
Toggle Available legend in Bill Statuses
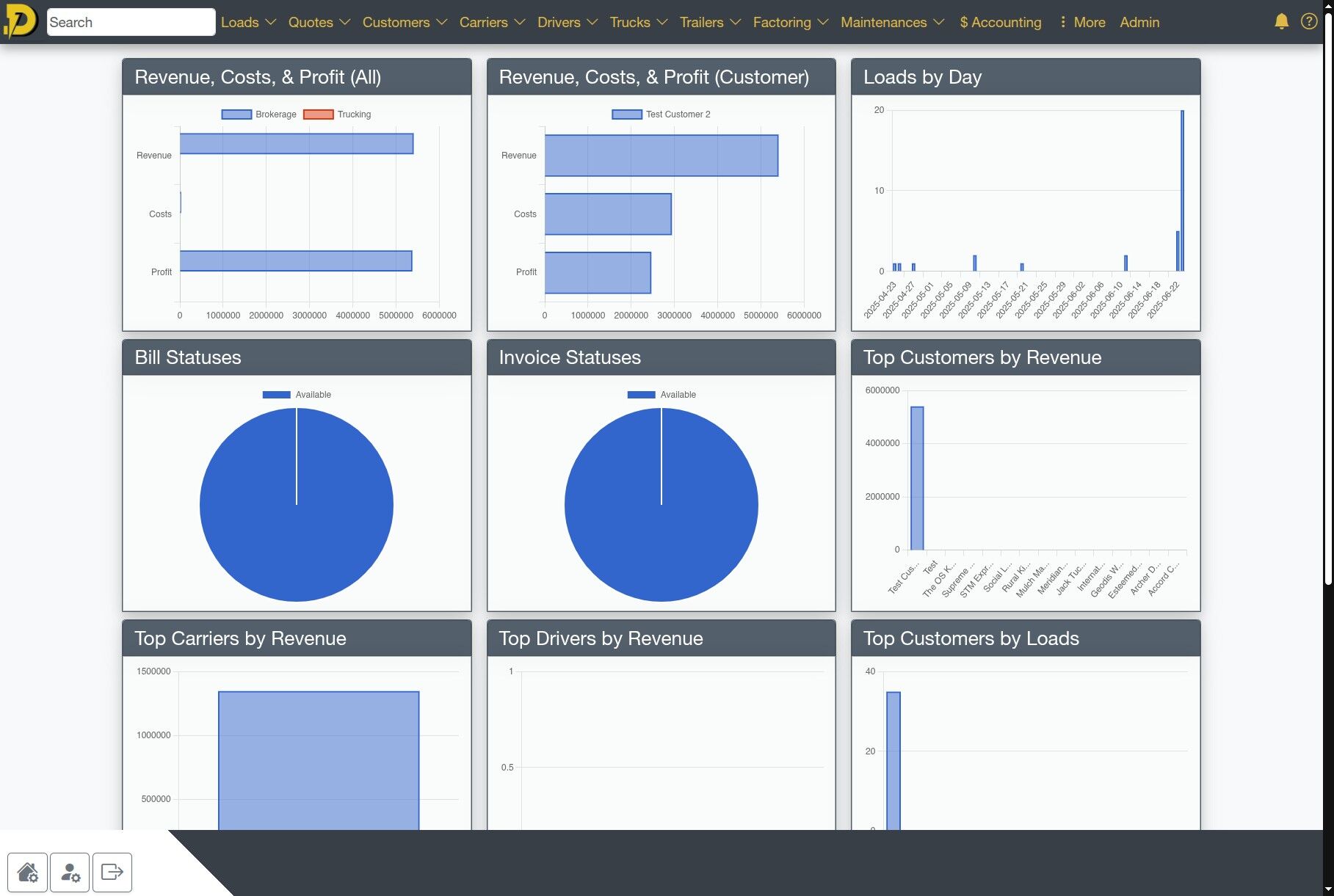[x=297, y=395]
